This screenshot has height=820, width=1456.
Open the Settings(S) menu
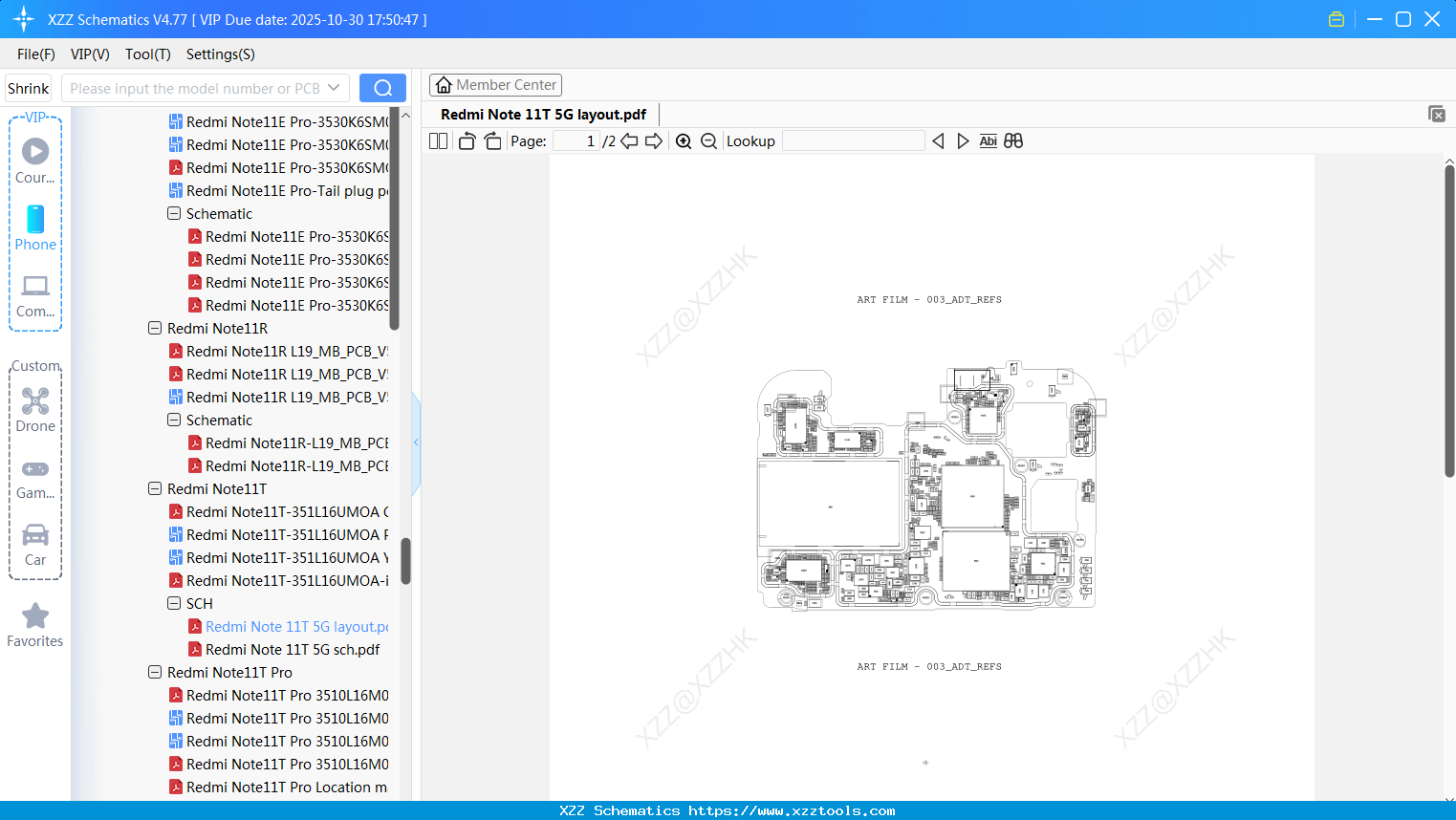click(x=219, y=54)
